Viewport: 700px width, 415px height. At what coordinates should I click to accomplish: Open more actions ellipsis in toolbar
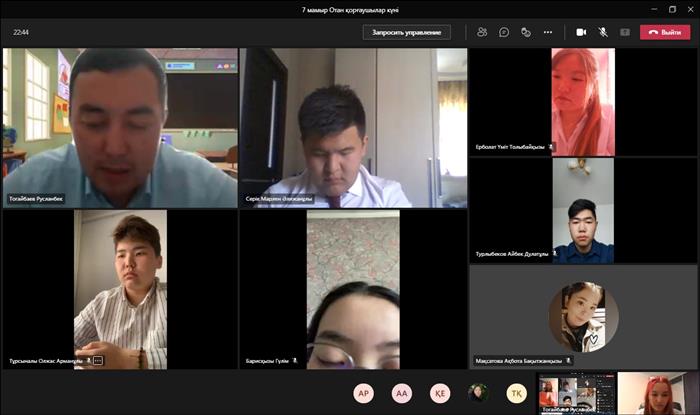click(548, 32)
